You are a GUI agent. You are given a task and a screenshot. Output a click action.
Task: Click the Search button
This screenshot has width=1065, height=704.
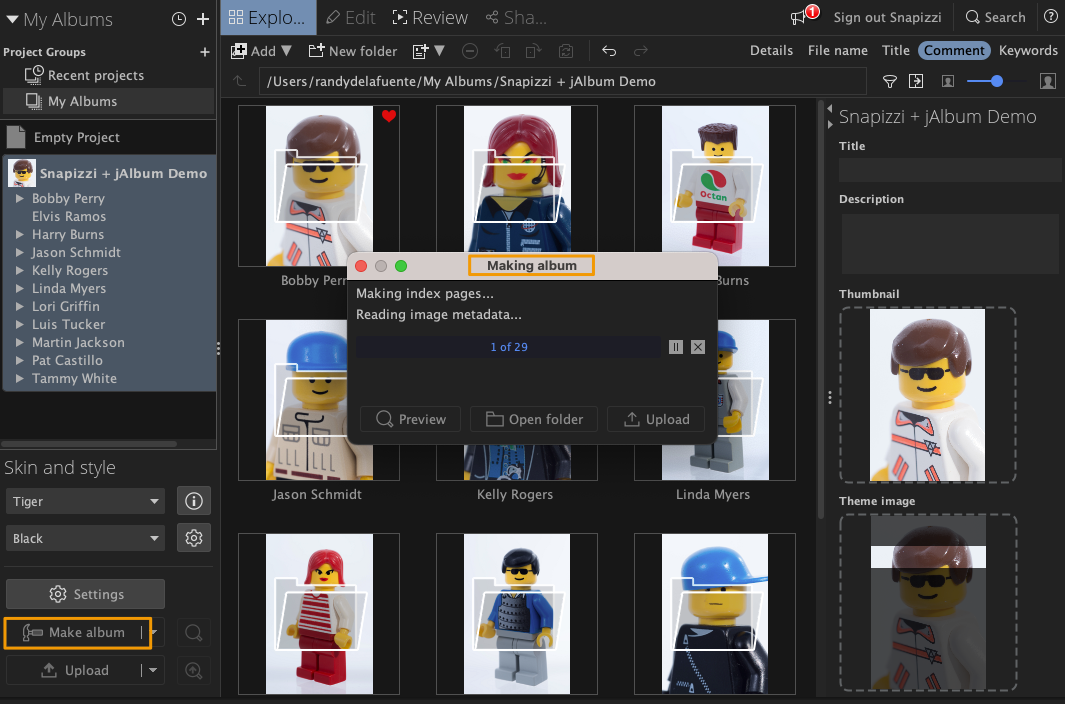tap(996, 18)
